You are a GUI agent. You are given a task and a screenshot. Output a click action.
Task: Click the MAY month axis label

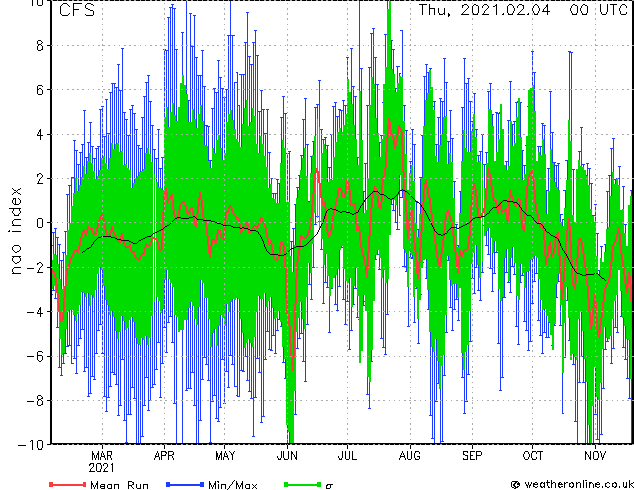(225, 456)
